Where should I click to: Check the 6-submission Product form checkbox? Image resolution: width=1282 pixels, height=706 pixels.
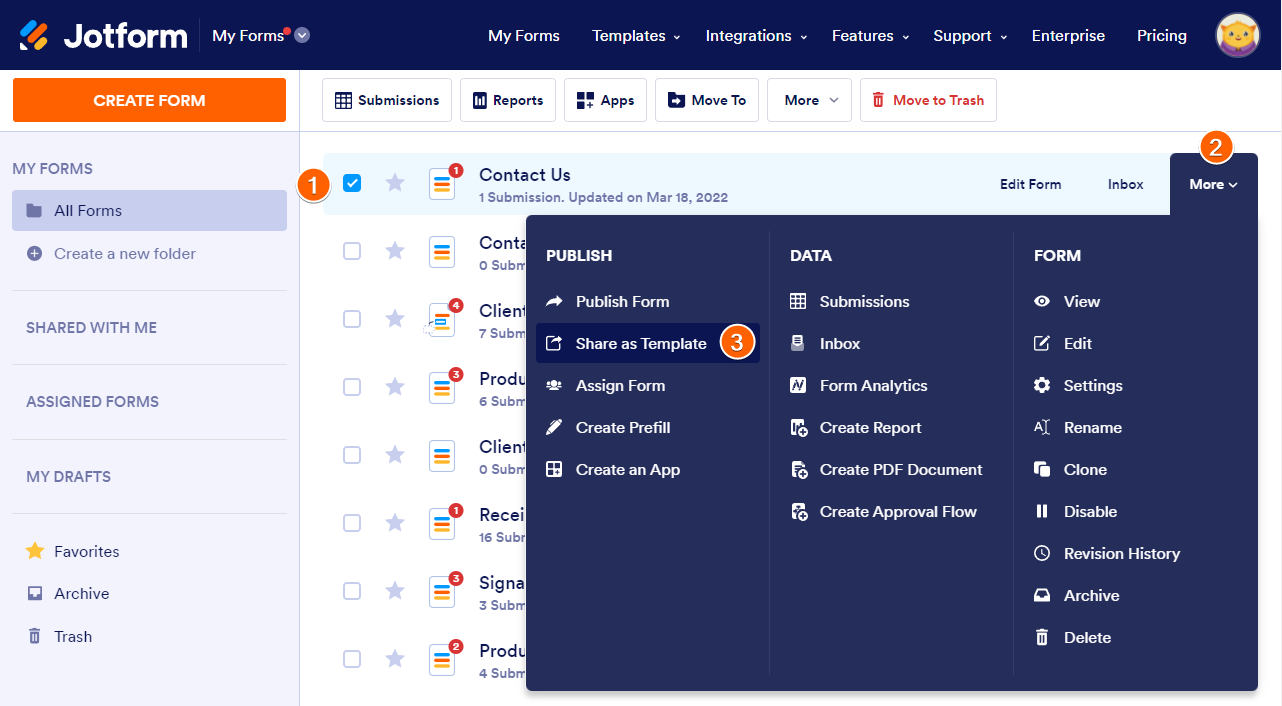pyautogui.click(x=352, y=387)
